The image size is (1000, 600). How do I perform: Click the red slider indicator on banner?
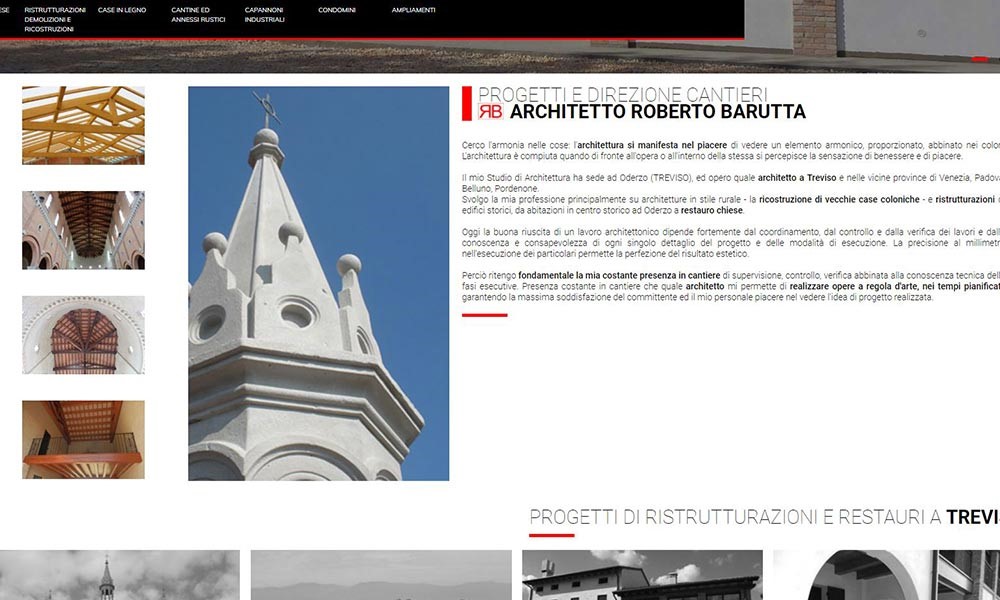click(980, 59)
